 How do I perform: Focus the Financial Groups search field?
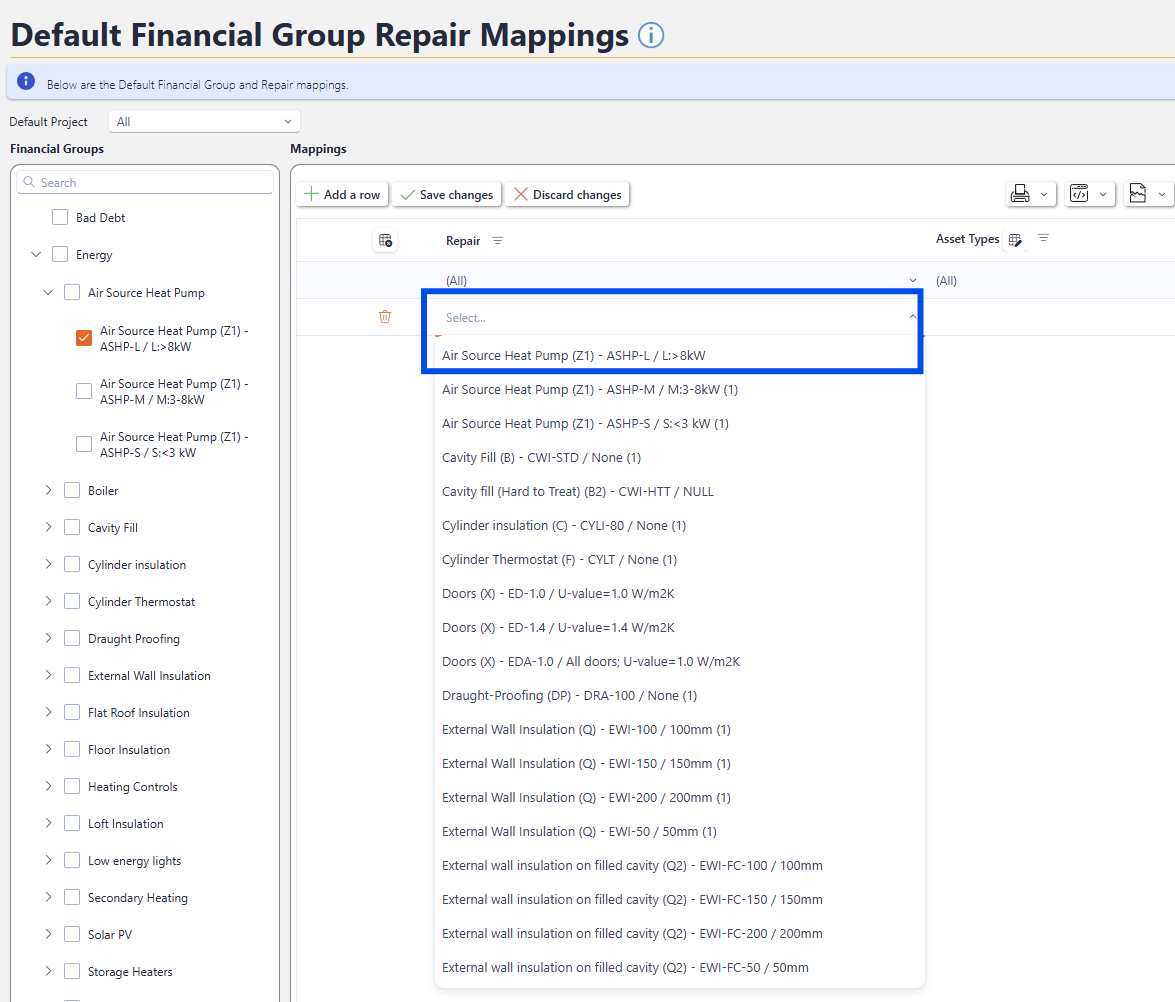[146, 183]
